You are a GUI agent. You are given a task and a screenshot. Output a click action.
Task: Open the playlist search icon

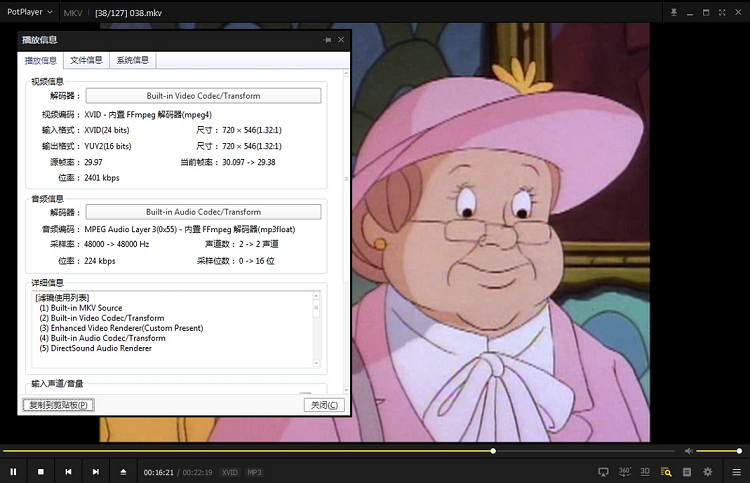666,471
